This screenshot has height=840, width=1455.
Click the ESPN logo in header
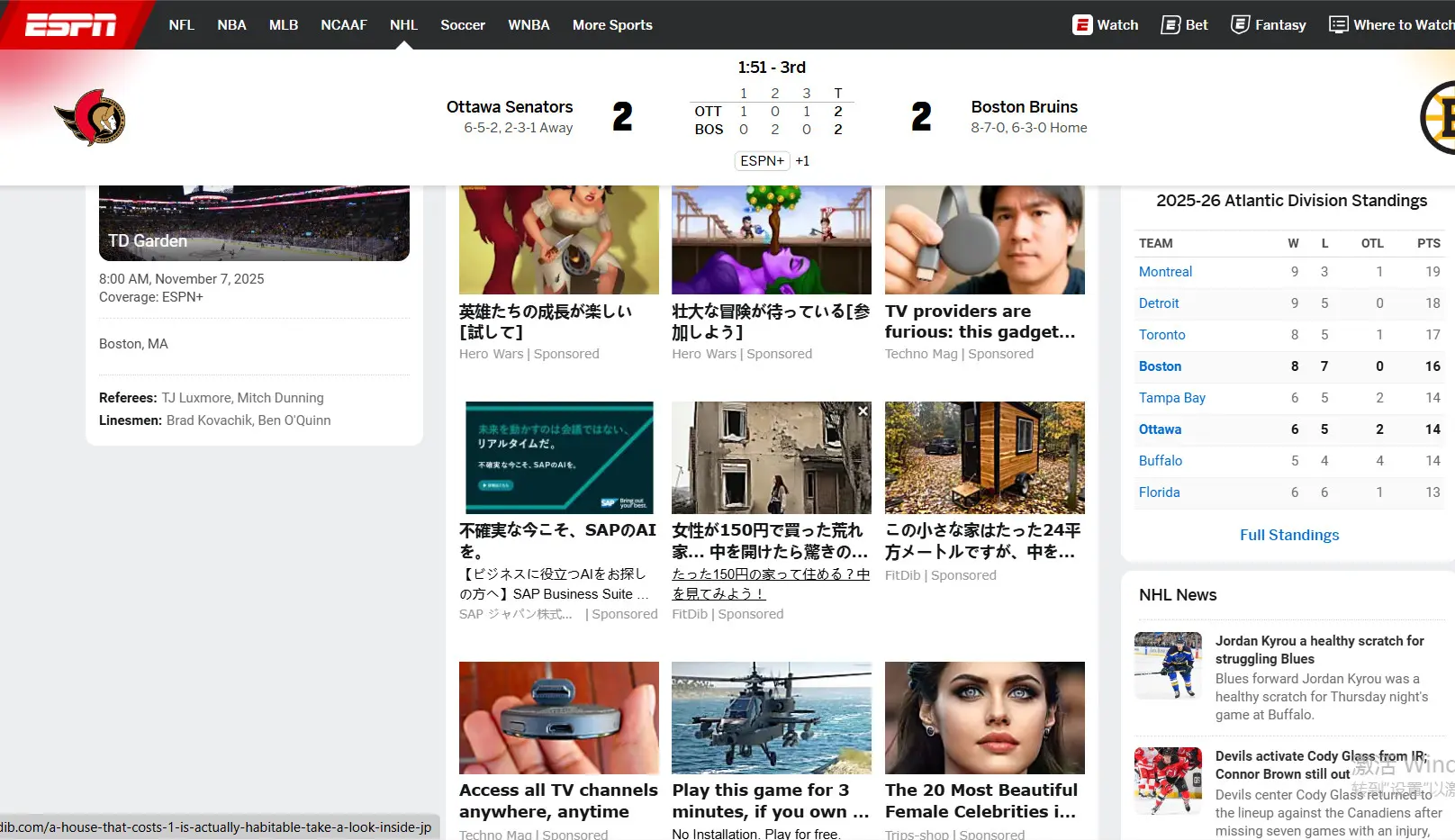(x=70, y=25)
